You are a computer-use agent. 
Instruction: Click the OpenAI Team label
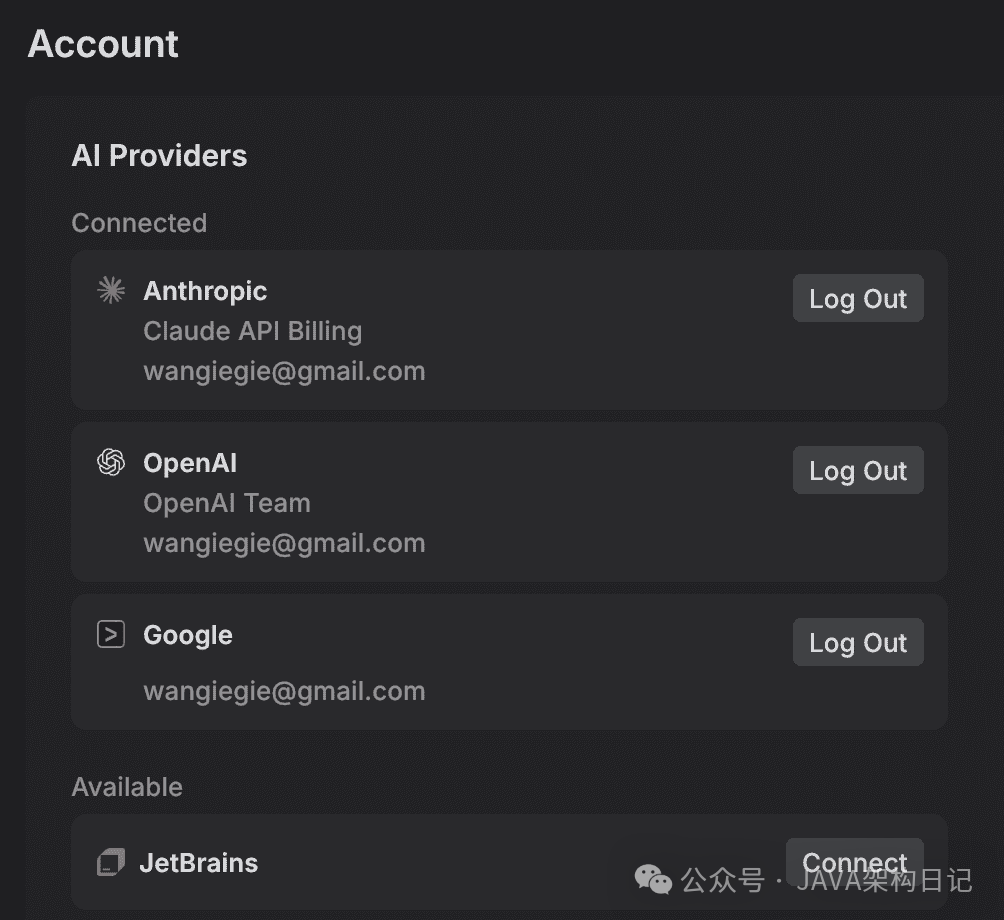click(226, 502)
